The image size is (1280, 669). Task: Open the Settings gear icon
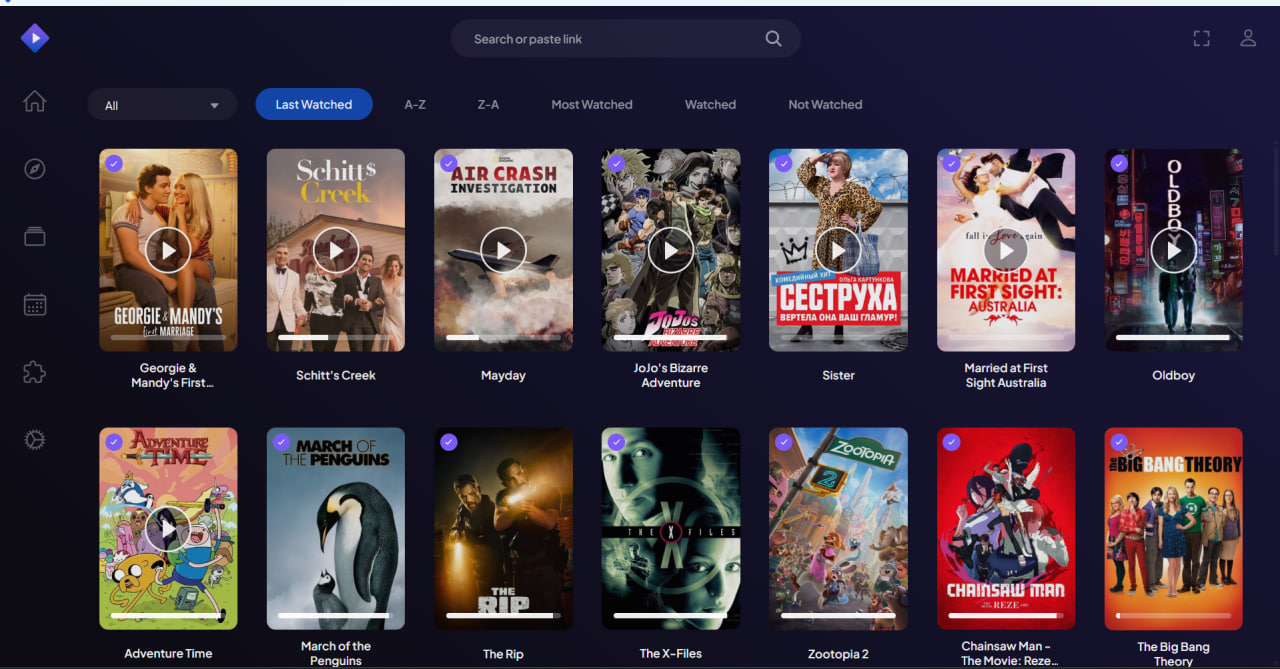point(35,439)
